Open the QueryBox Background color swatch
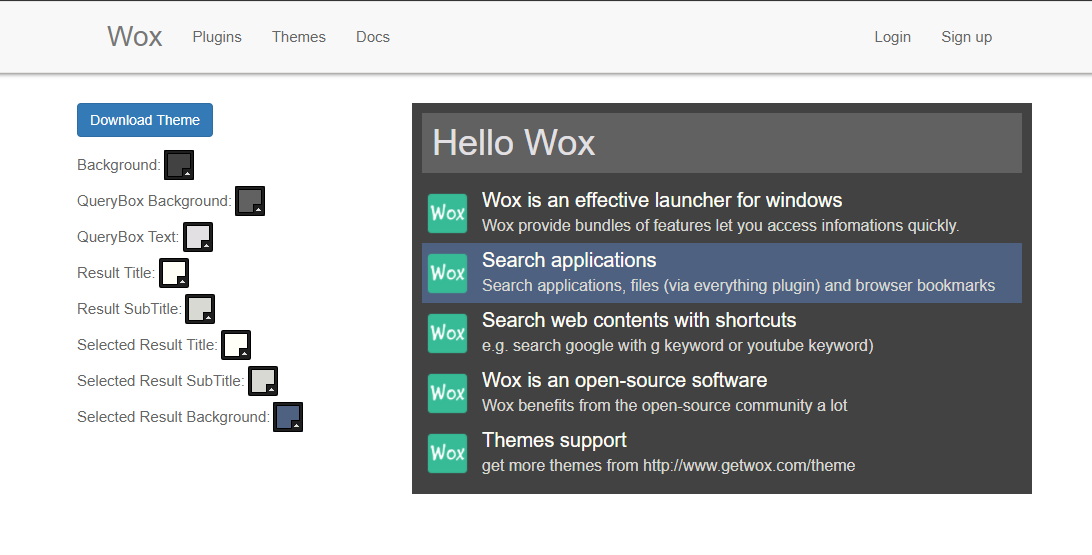Screen dimensions: 1092x555 (250, 201)
